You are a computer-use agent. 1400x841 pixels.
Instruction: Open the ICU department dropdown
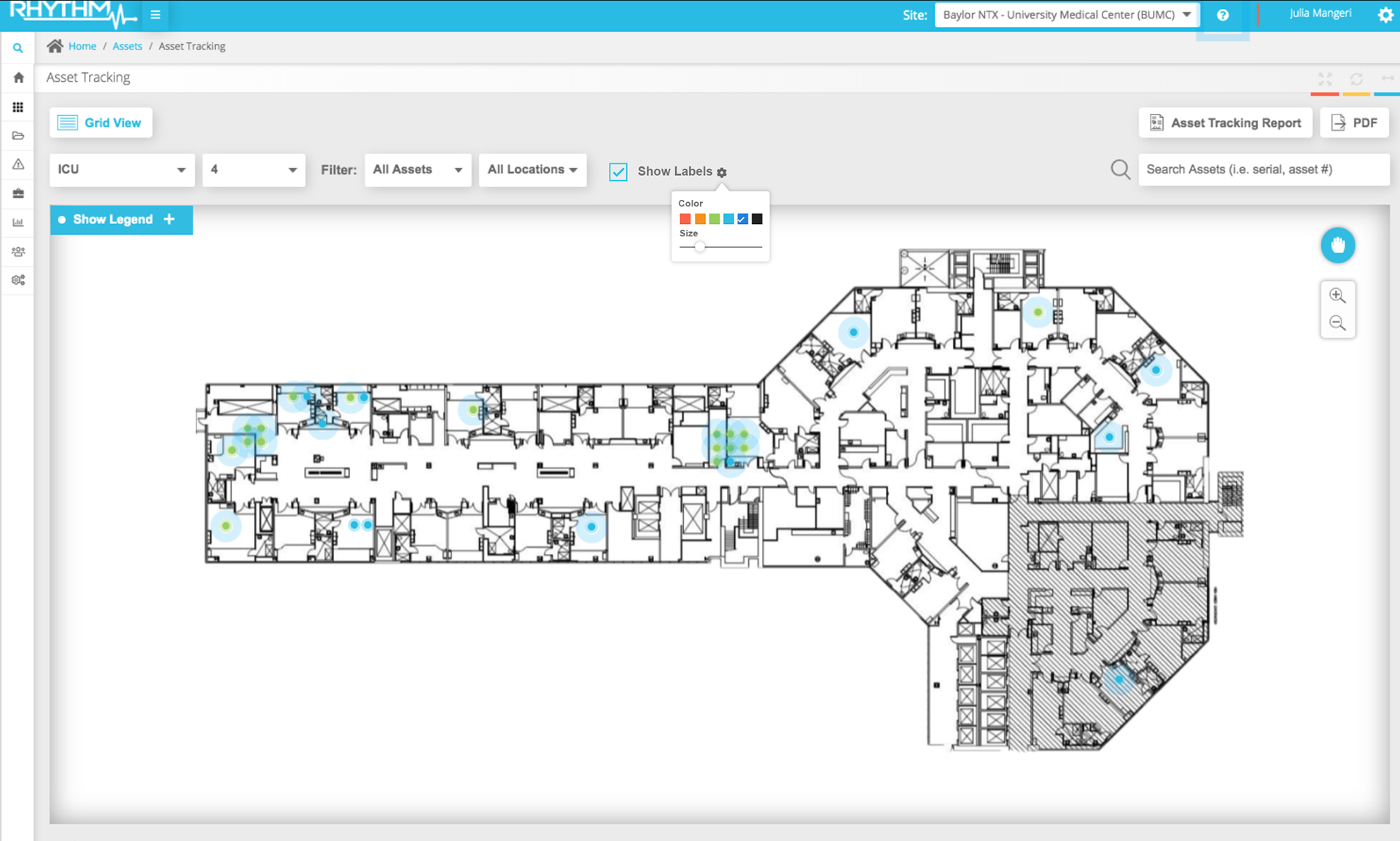point(122,169)
